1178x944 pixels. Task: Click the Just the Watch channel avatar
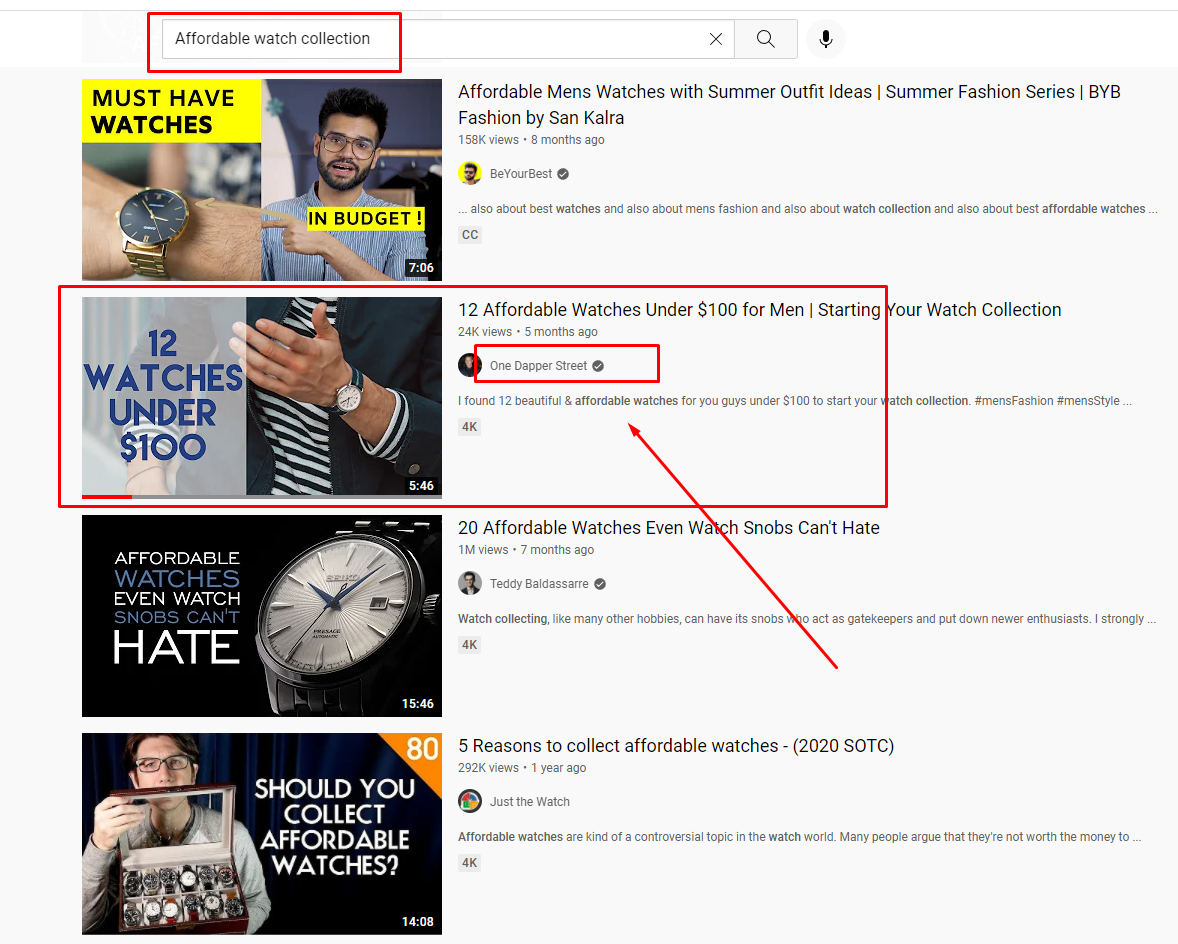[x=470, y=802]
